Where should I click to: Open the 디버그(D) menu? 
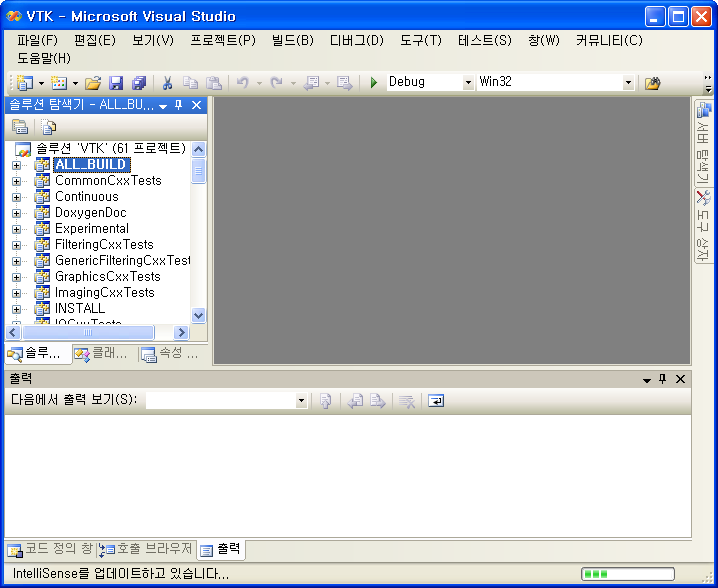click(357, 40)
